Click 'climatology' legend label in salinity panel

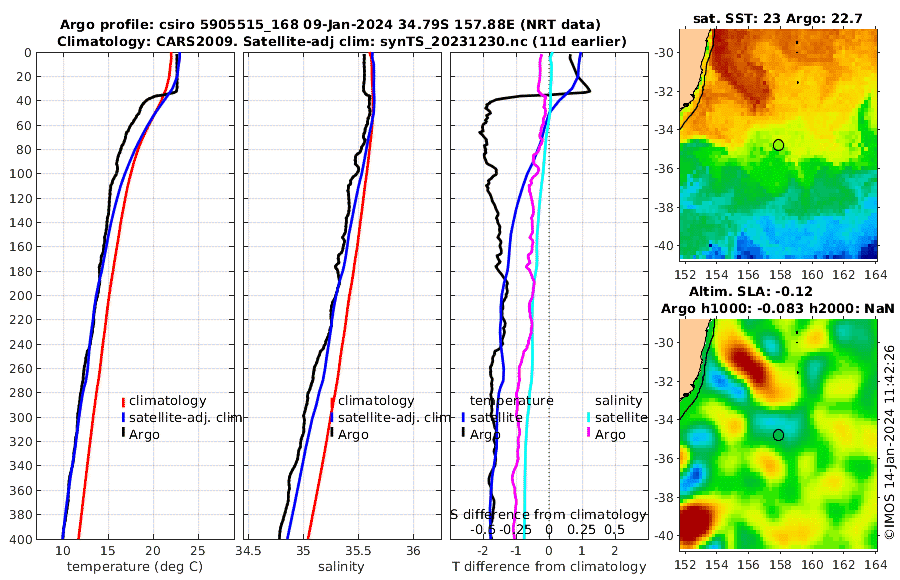(x=376, y=401)
